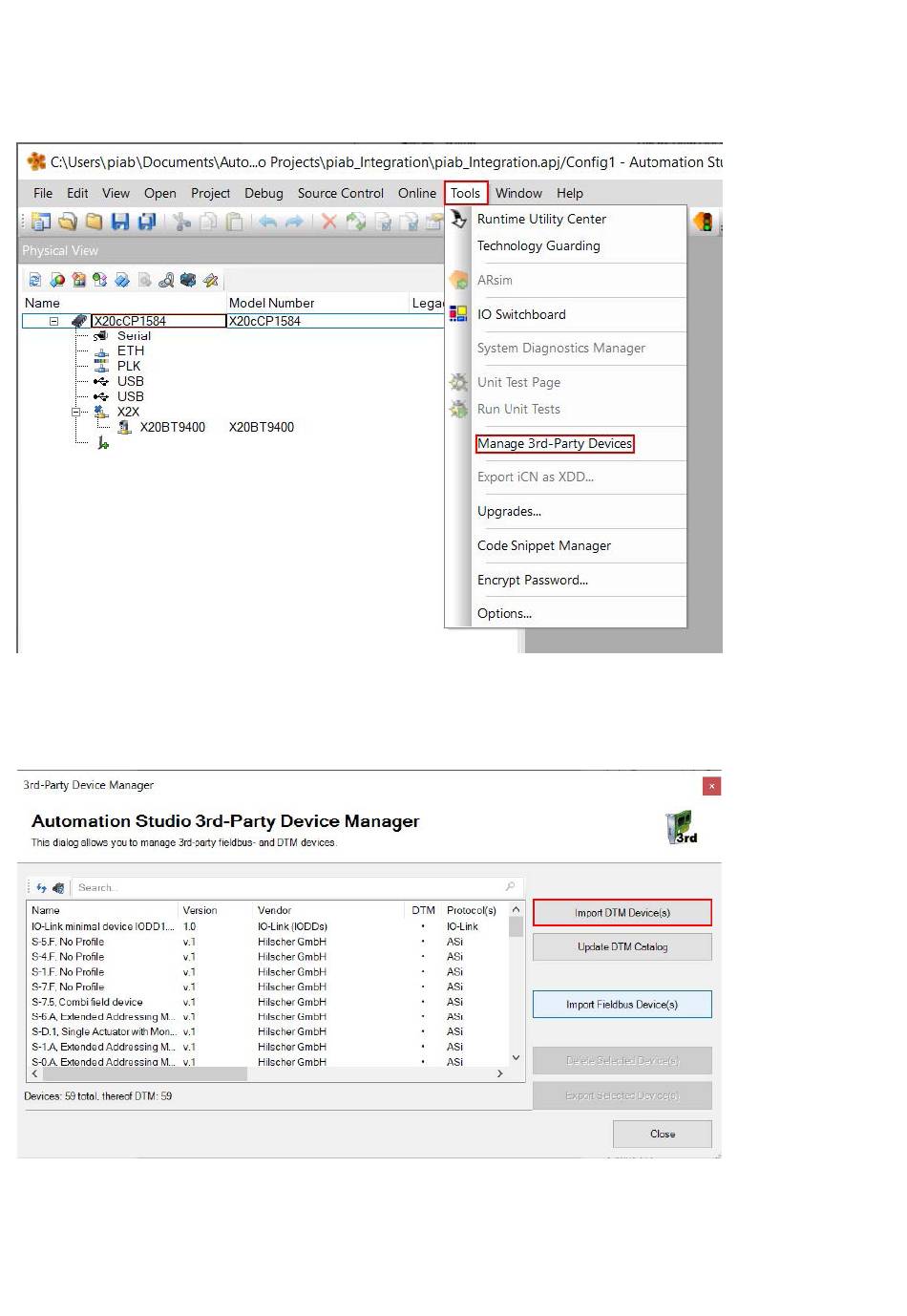Click Update DTM Catalog button
Image resolution: width=907 pixels, height=1316 pixels.
tap(622, 947)
